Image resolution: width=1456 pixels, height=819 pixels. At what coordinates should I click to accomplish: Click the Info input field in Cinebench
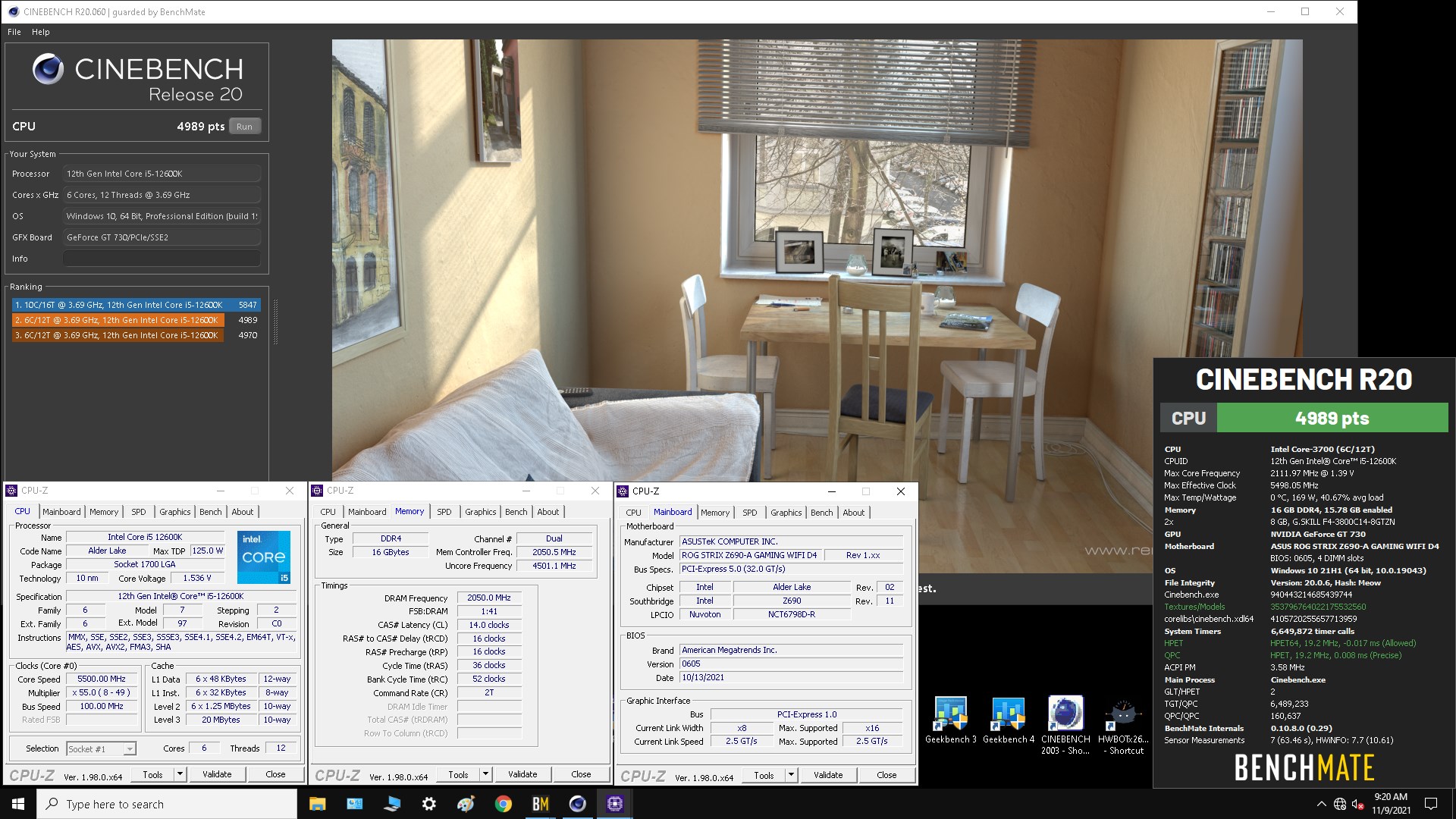(162, 259)
